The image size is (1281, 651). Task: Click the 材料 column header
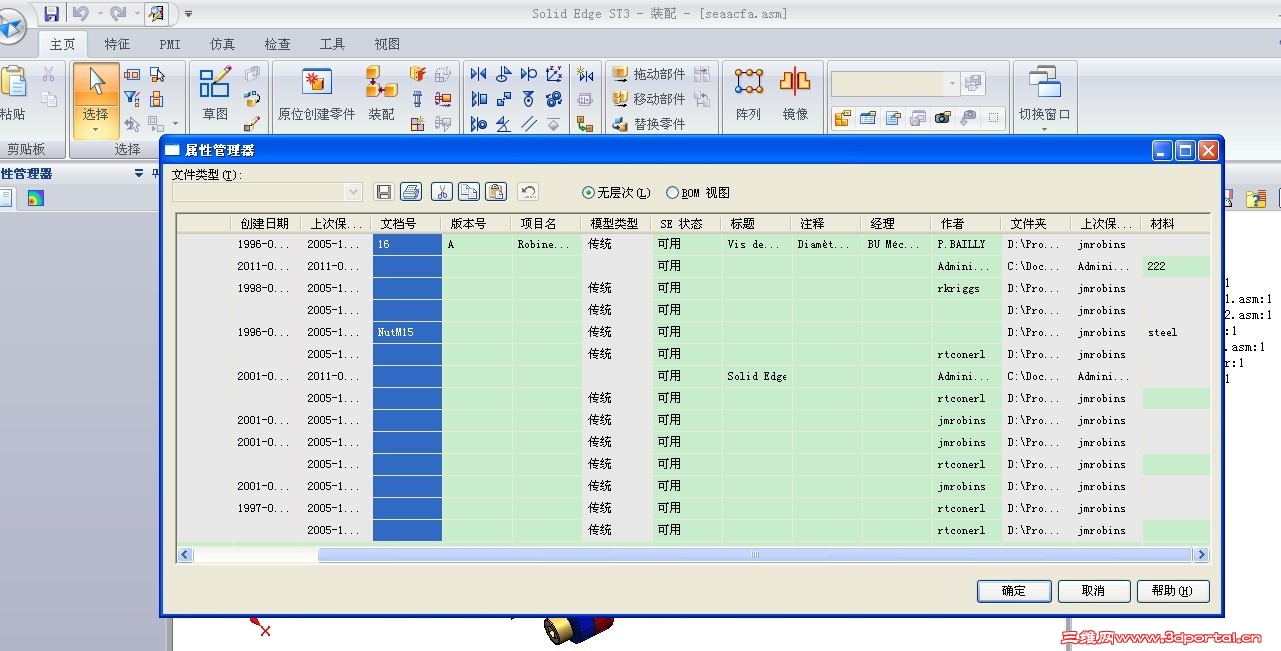coord(1175,224)
